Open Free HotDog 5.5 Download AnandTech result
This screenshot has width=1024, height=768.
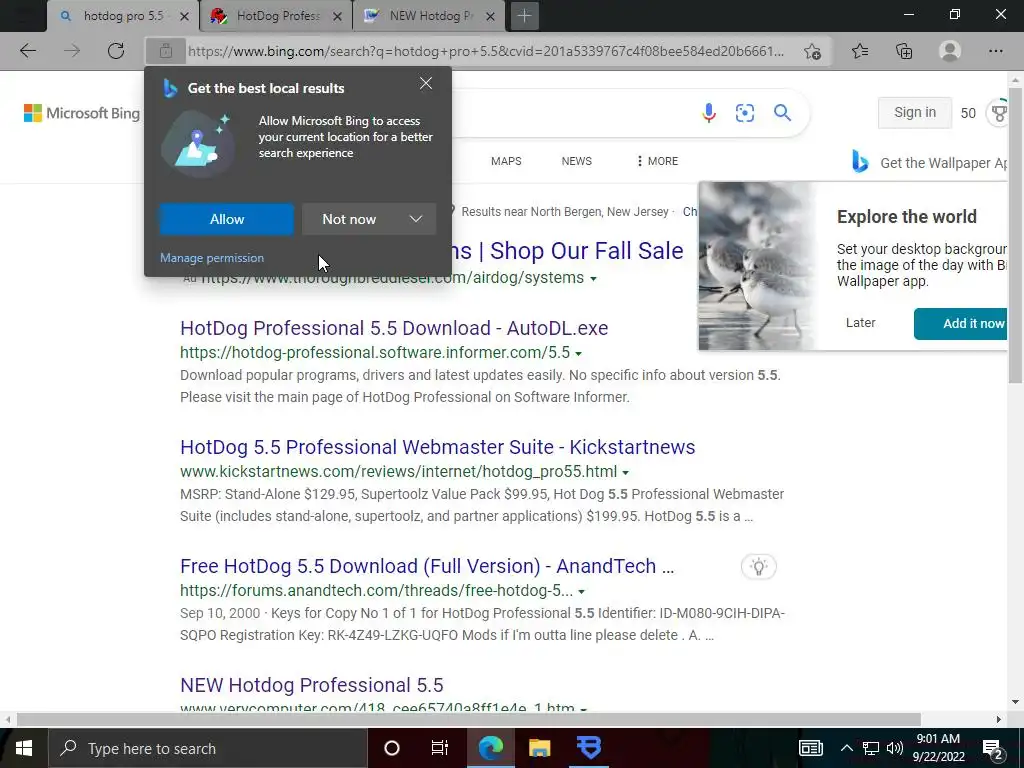427,566
